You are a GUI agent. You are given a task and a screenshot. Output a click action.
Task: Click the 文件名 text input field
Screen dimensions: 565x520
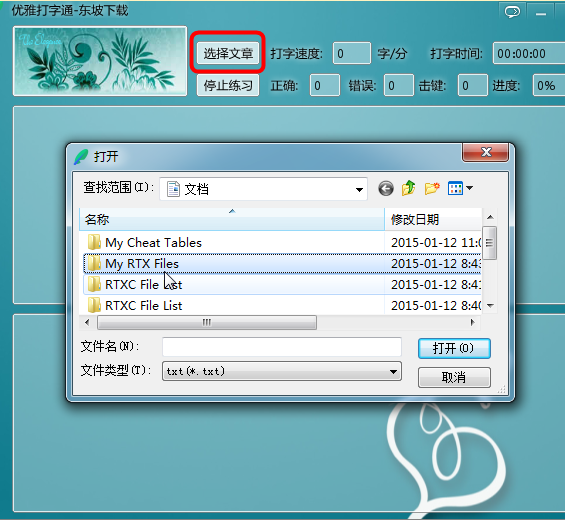[x=282, y=347]
